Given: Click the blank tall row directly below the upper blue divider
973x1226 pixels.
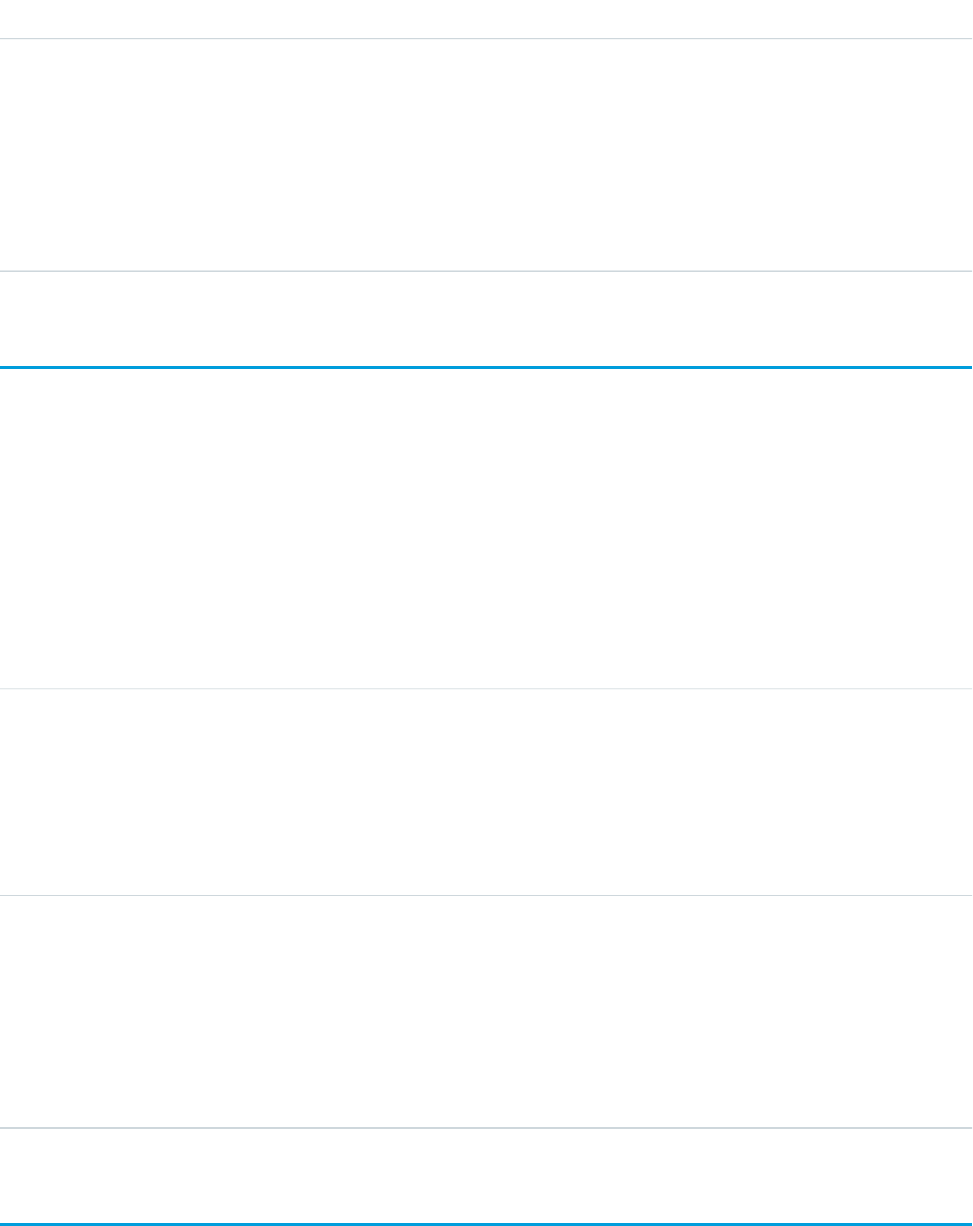Looking at the screenshot, I should tap(486, 528).
